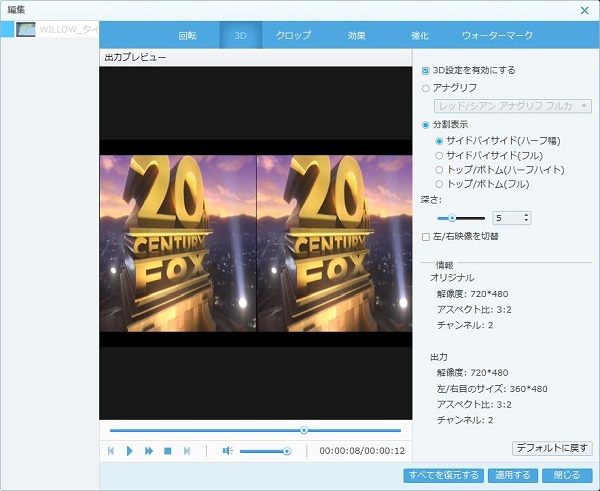Click the output preview video area
Screen dimensions: 600x491
pyautogui.click(x=256, y=243)
